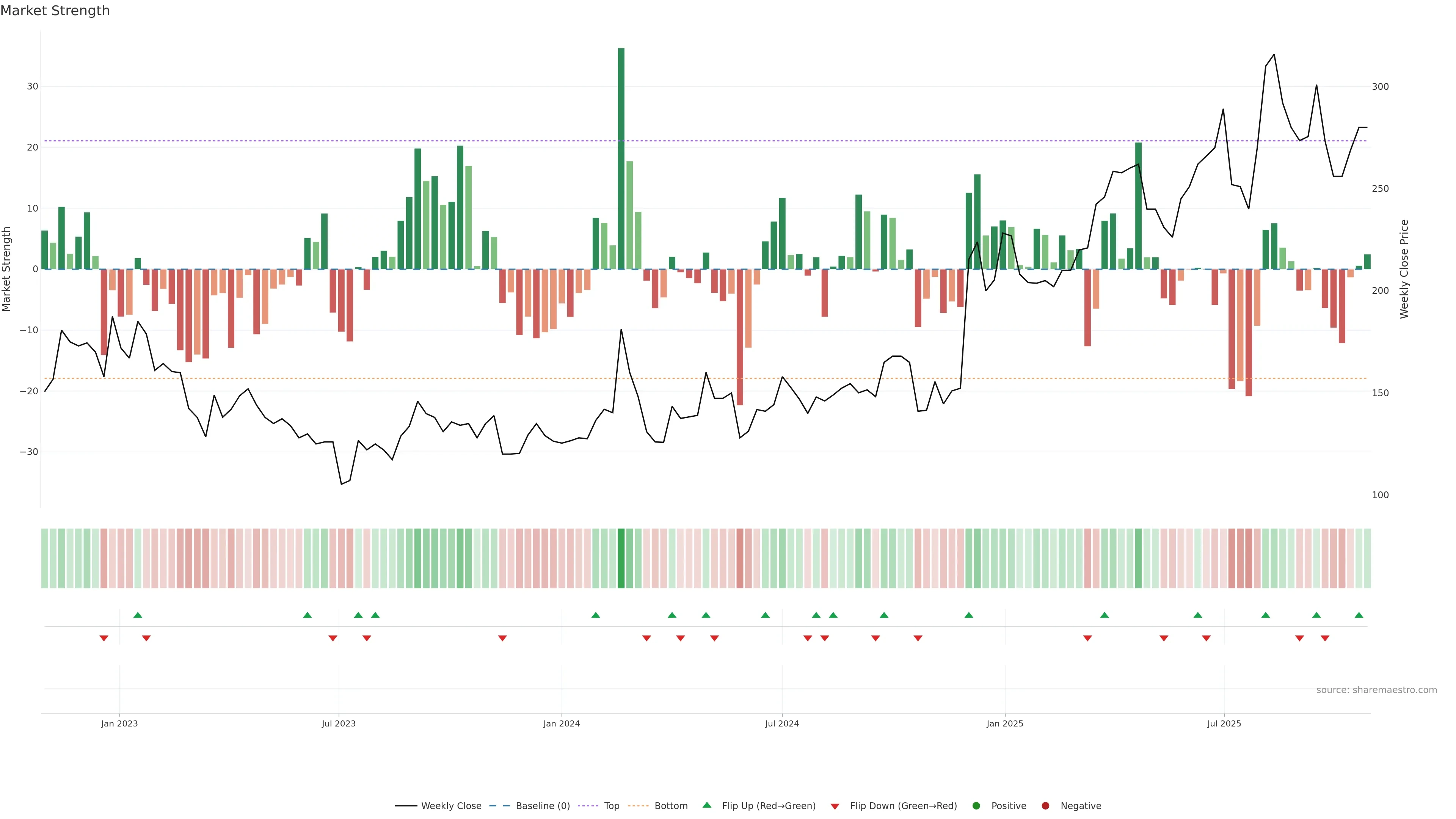The height and width of the screenshot is (819, 1456).
Task: Click the Market Strength chart title
Action: tap(55, 11)
